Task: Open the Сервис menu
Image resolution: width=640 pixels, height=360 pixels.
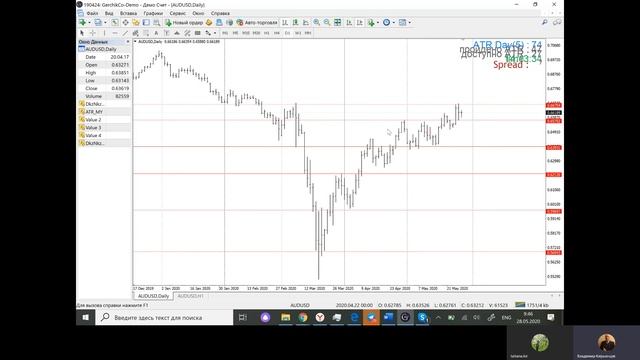Action: click(x=178, y=13)
